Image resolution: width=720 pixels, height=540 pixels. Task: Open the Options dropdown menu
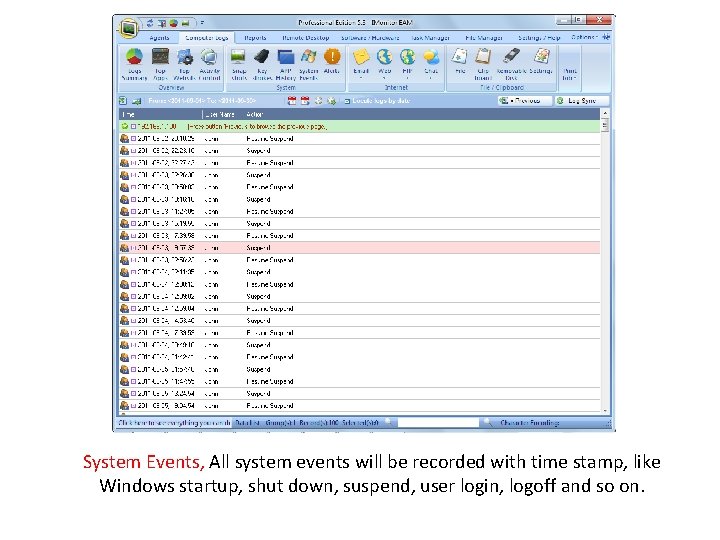point(584,37)
